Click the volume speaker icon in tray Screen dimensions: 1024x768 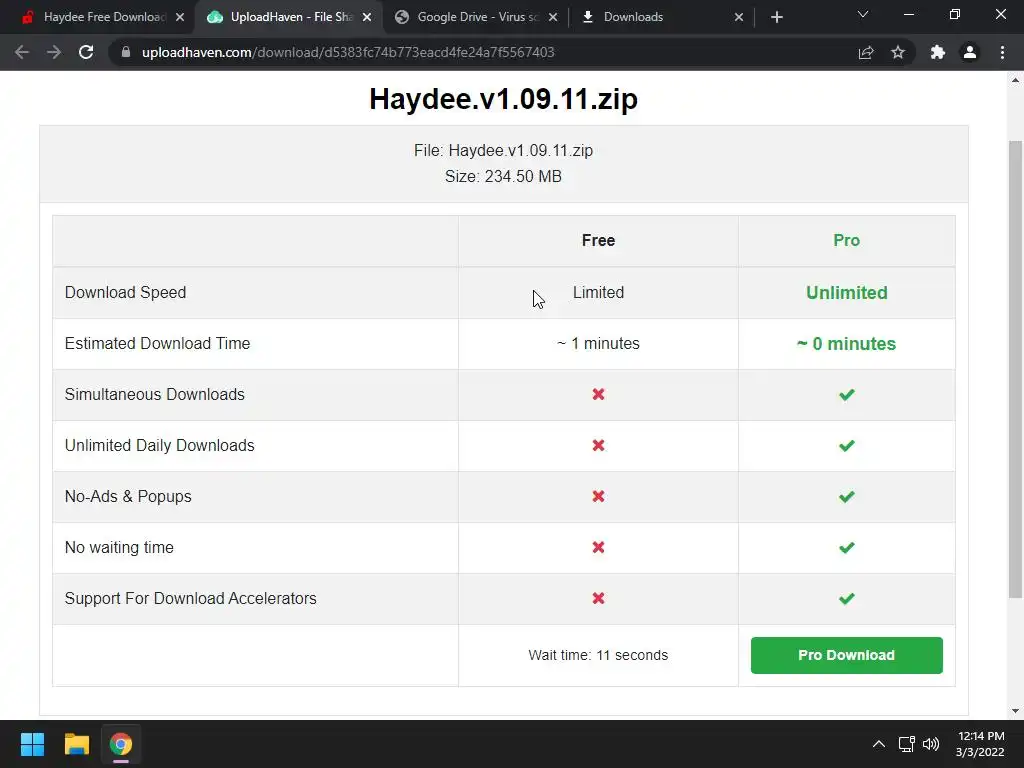[x=931, y=744]
